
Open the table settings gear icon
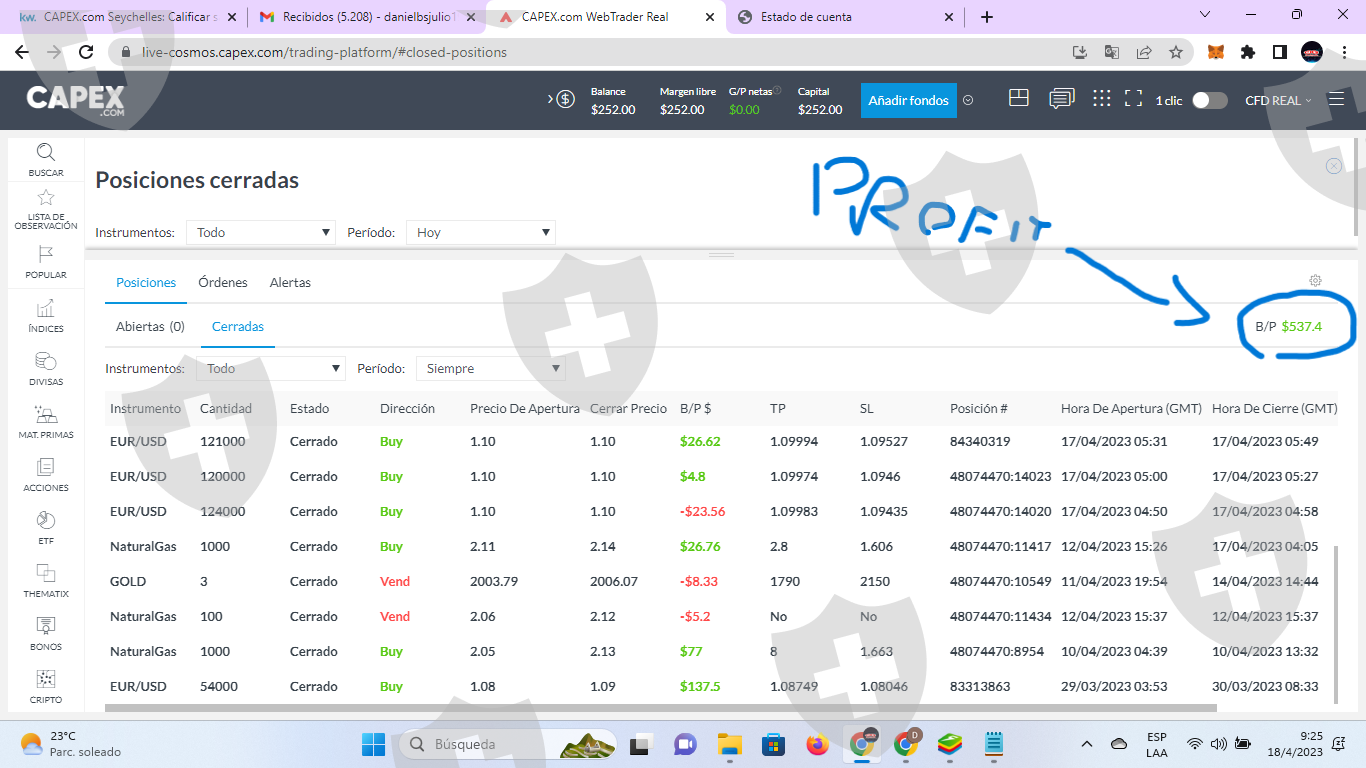coord(1316,281)
